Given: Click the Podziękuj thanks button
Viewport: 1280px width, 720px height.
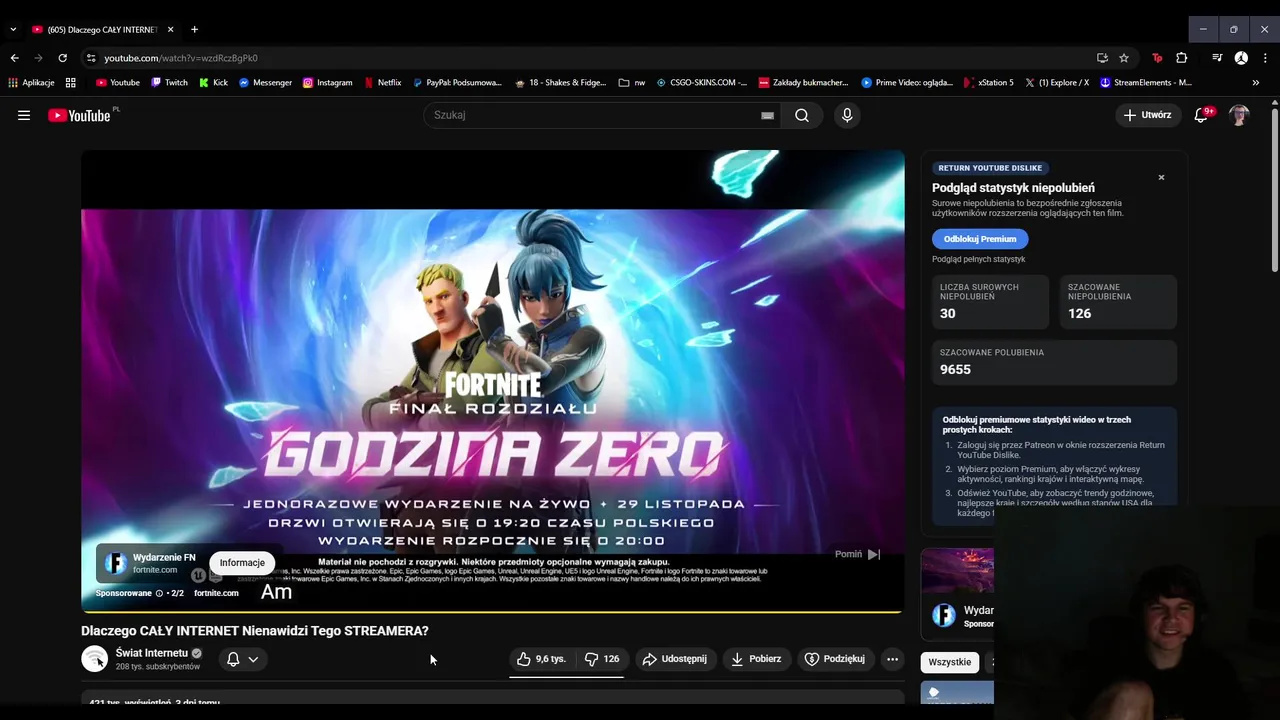Looking at the screenshot, I should 835,659.
